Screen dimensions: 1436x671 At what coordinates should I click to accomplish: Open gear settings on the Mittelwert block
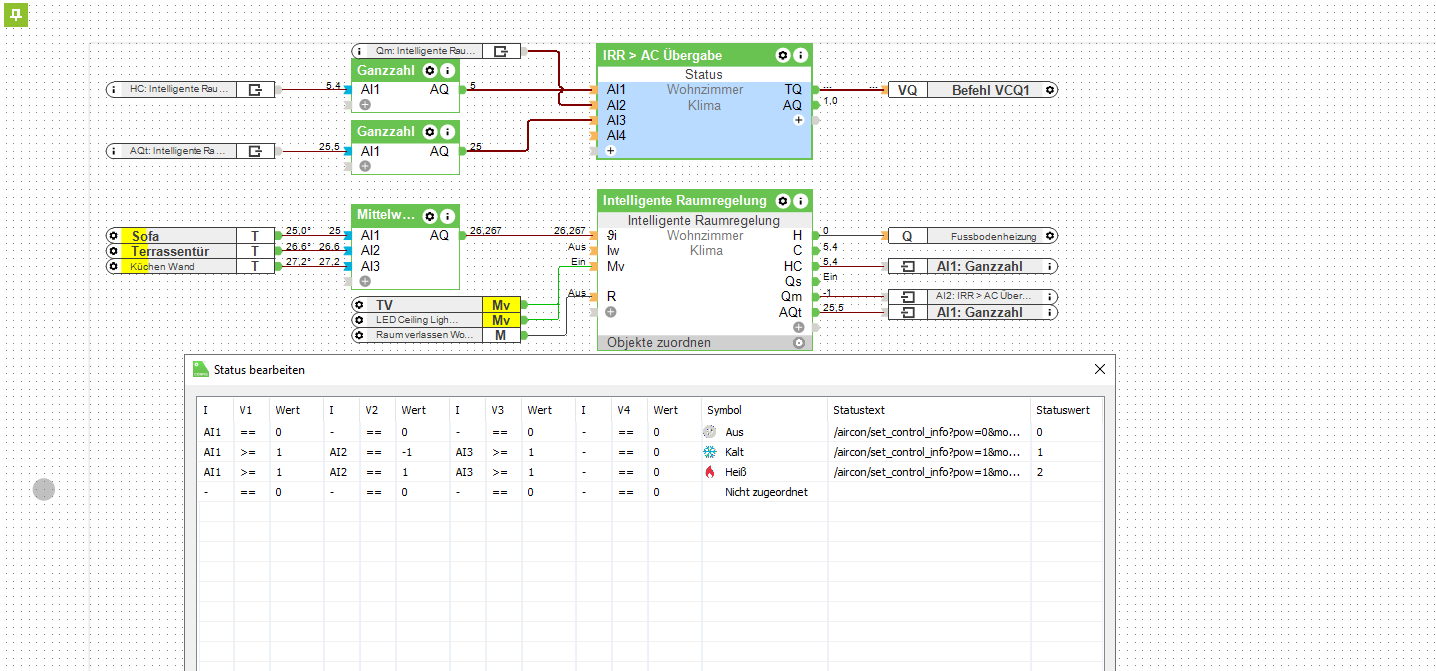(430, 215)
